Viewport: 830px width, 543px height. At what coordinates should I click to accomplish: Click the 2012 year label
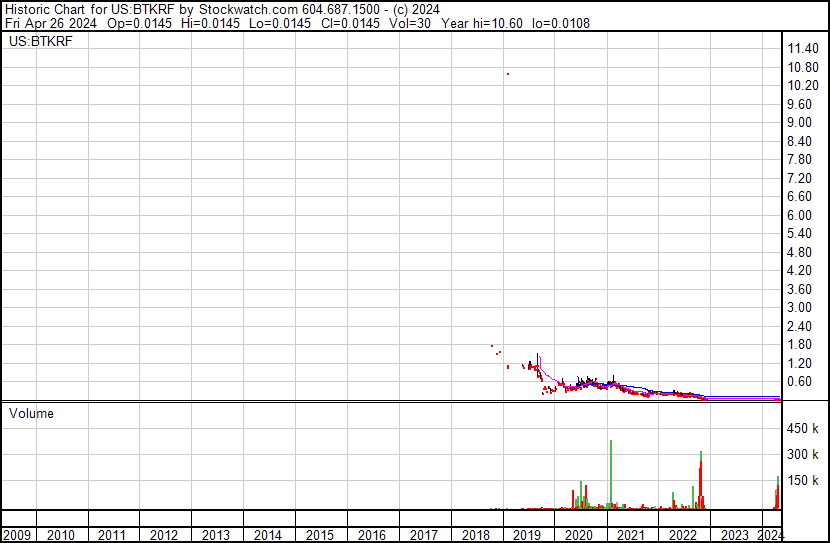point(164,535)
